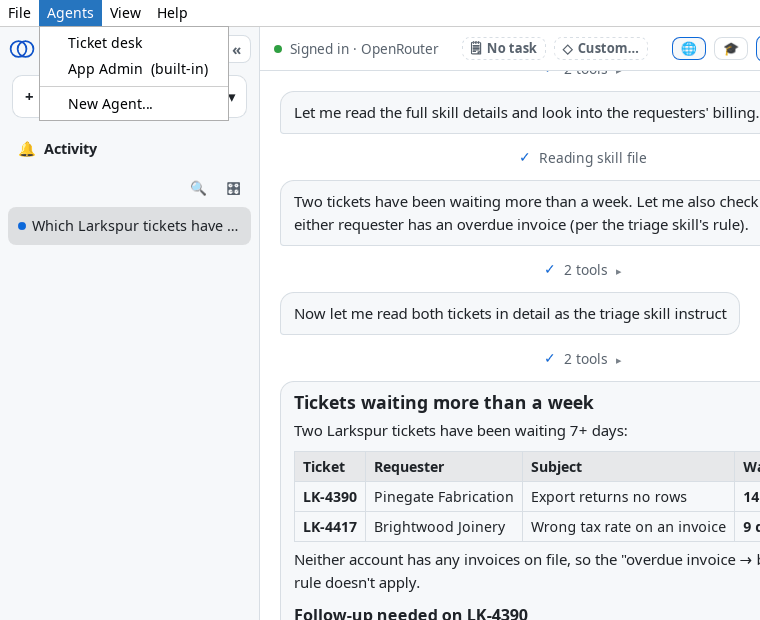
Task: Click Brightwood Joinery requester cell
Action: tap(443, 527)
